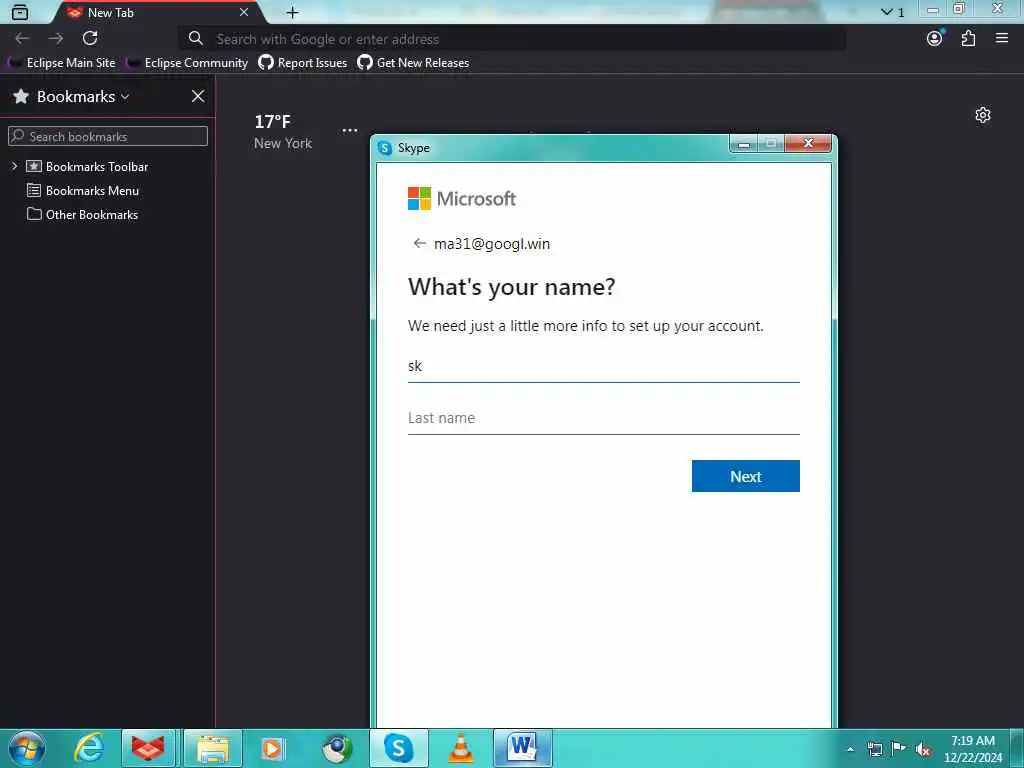Open the Bookmarks sidebar dropdown header
Image resolution: width=1024 pixels, height=768 pixels.
tap(72, 97)
